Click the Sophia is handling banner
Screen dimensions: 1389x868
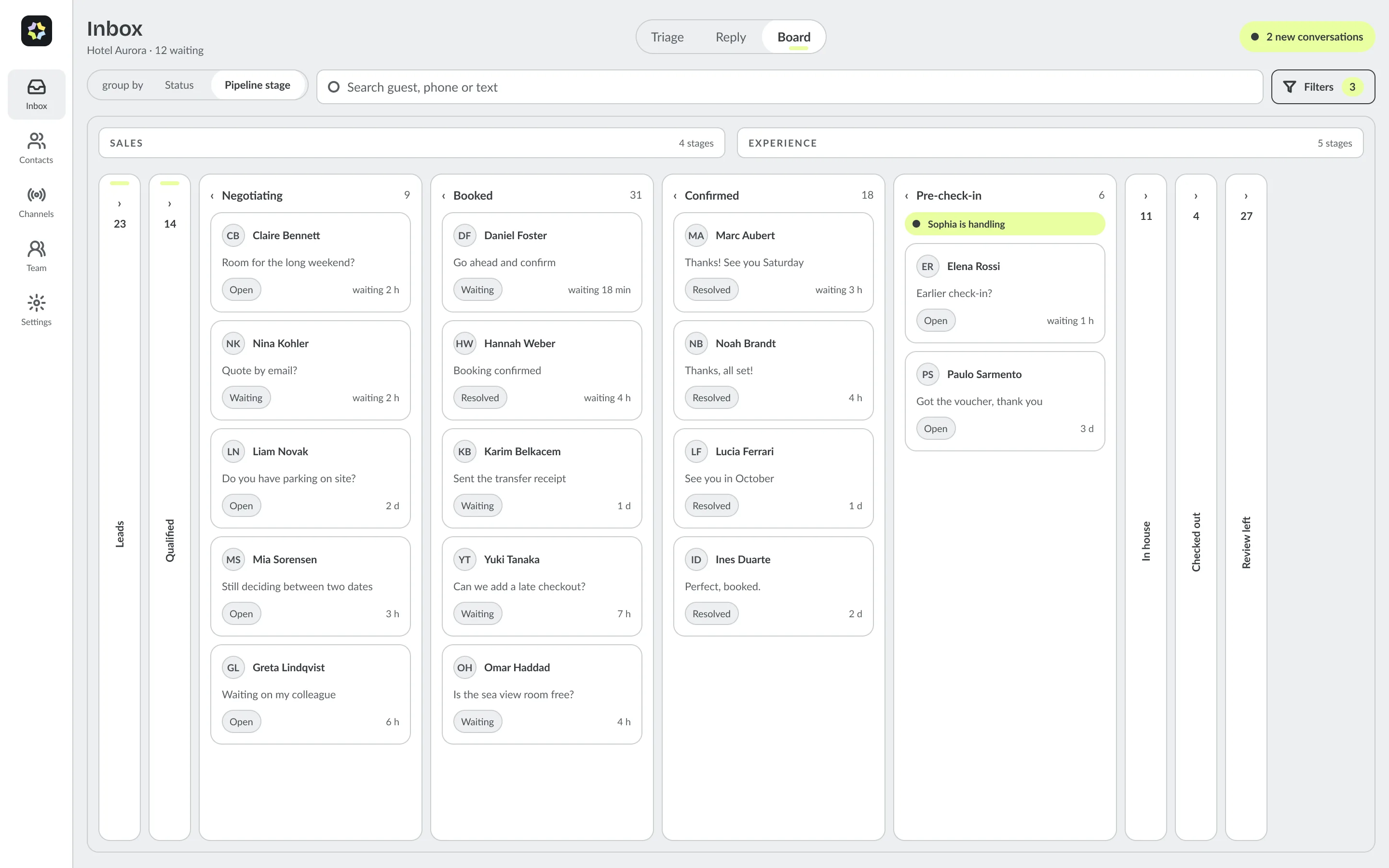point(1005,224)
